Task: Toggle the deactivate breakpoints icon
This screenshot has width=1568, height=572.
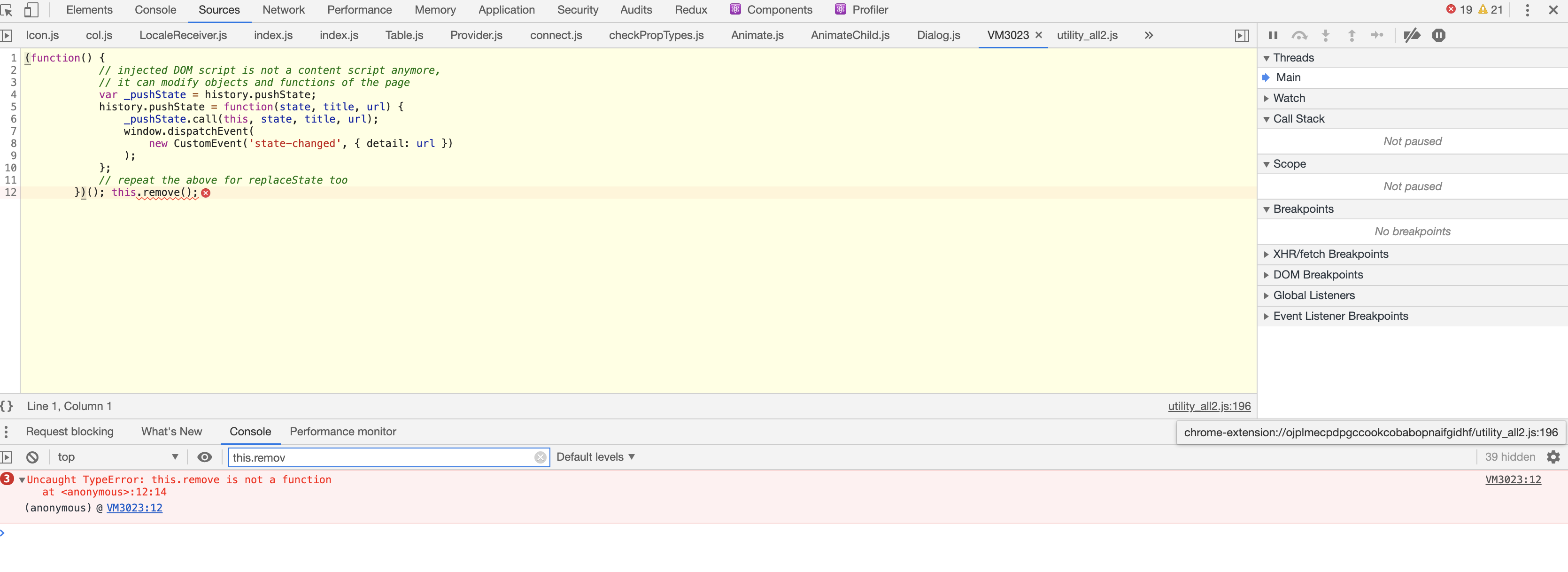Action: coord(1410,35)
